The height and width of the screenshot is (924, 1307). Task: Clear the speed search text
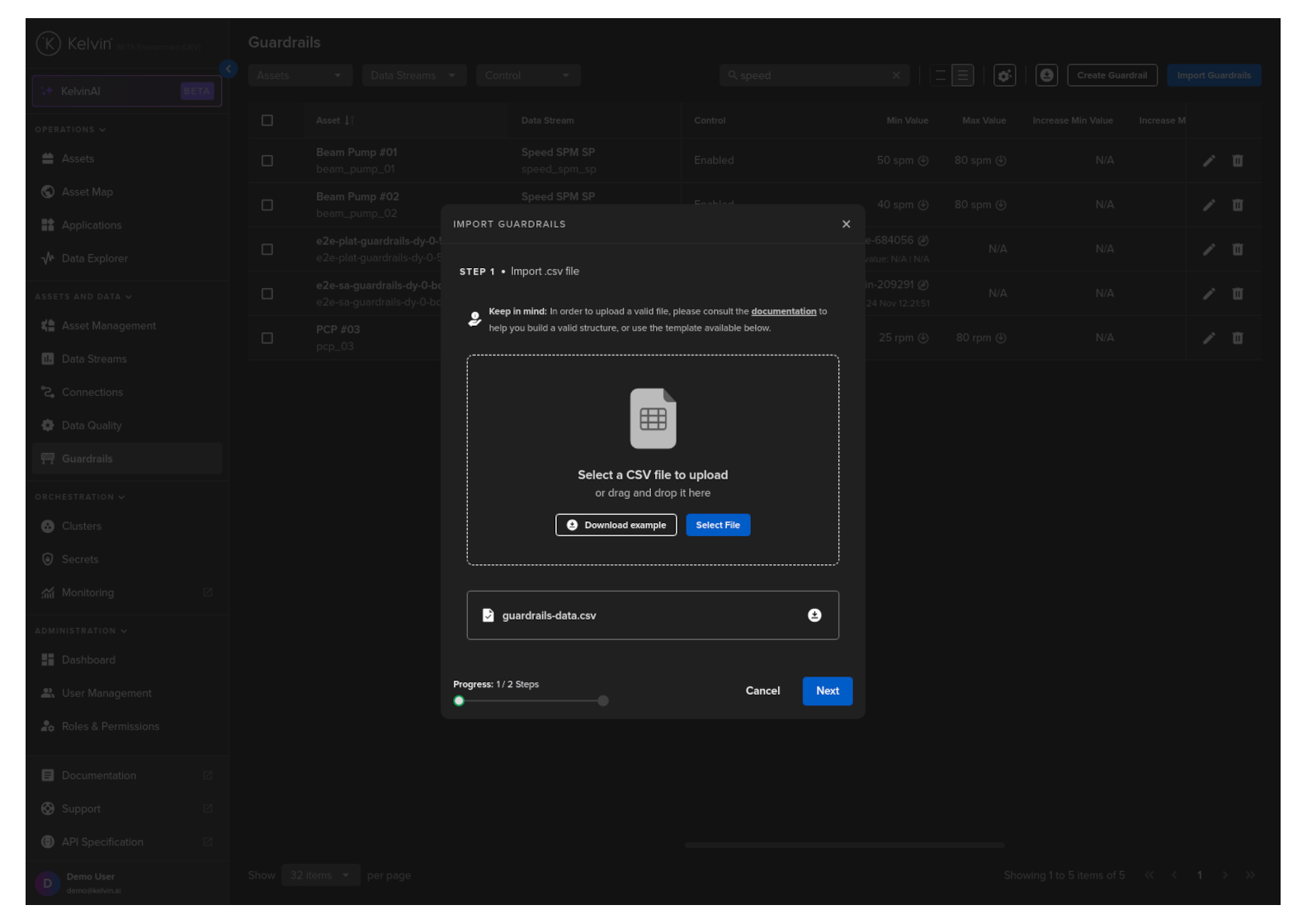pyautogui.click(x=896, y=76)
